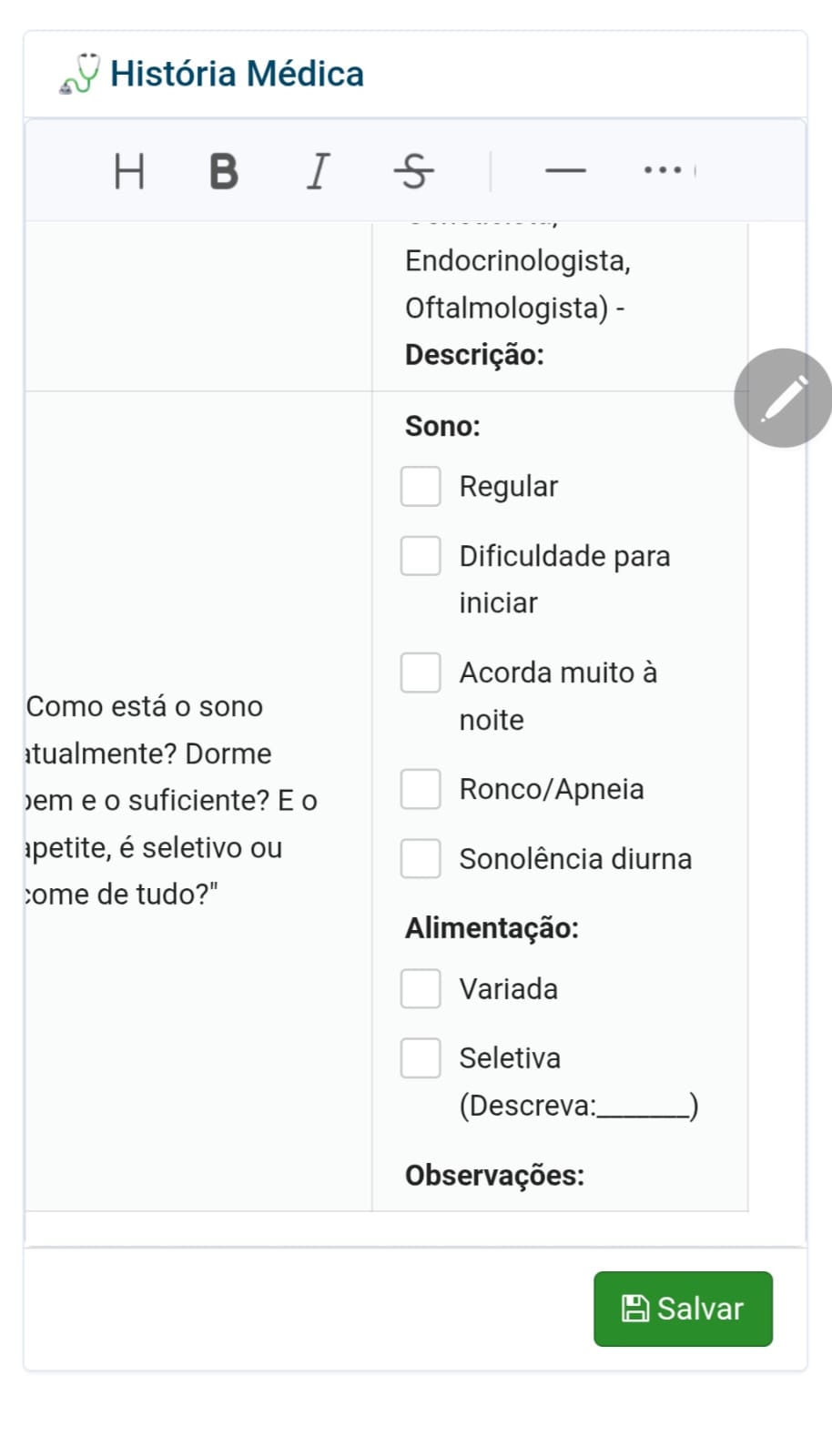832x1456 pixels.
Task: Apply strikethrough formatting
Action: tap(414, 170)
